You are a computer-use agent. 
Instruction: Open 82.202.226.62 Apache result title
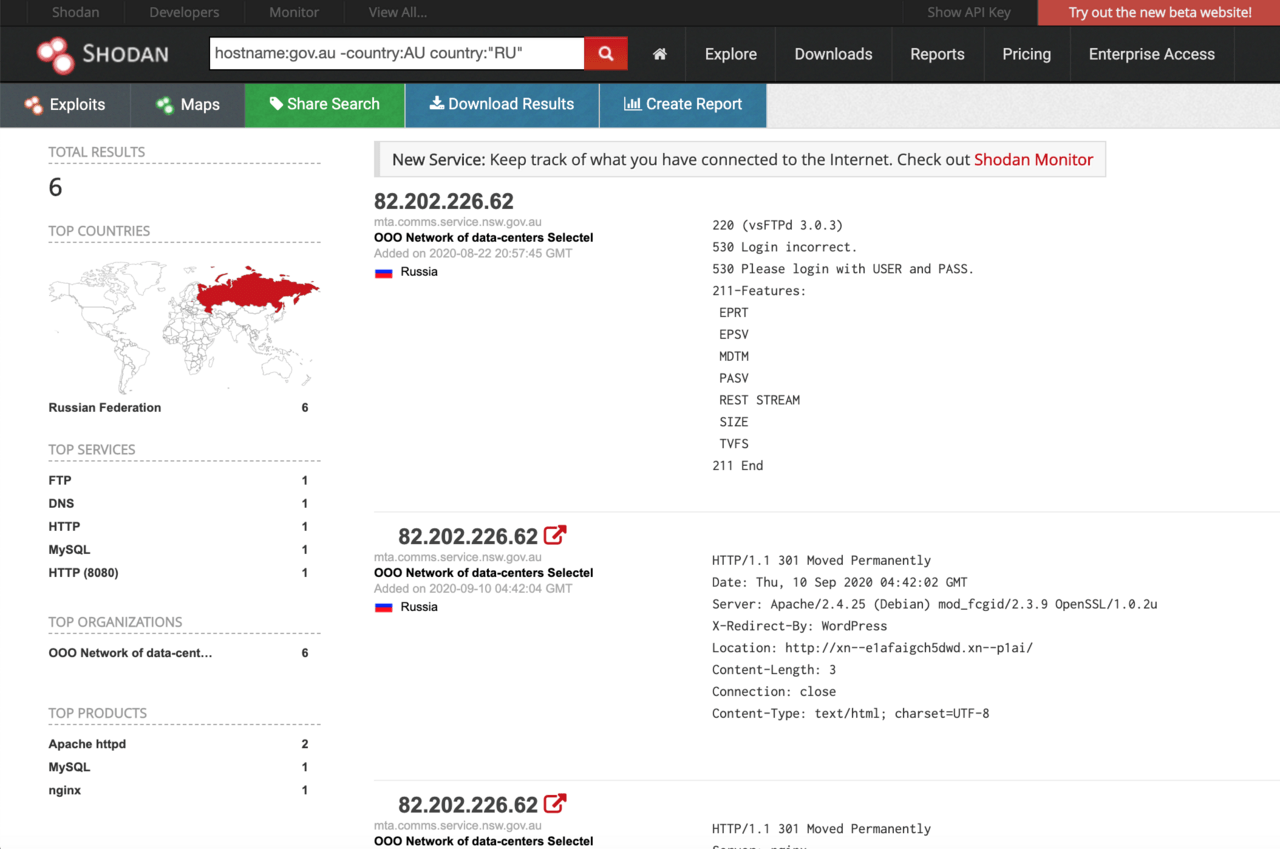click(x=468, y=536)
